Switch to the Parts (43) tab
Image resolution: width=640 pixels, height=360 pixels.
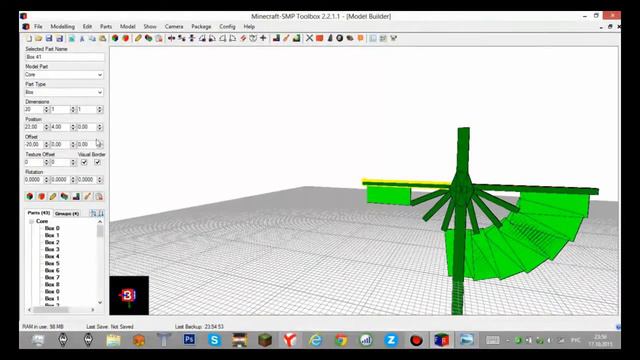[39, 213]
